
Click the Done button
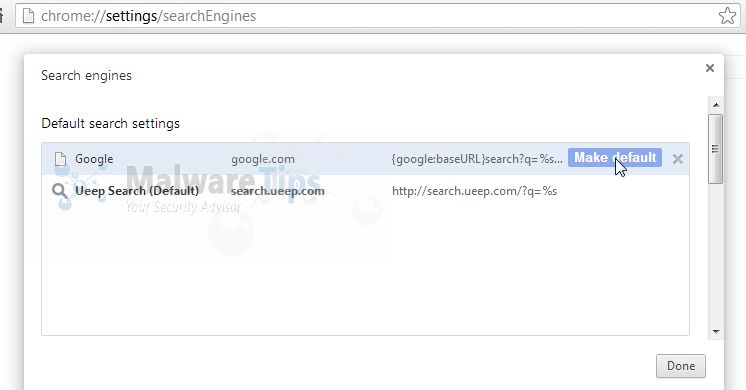(x=680, y=366)
